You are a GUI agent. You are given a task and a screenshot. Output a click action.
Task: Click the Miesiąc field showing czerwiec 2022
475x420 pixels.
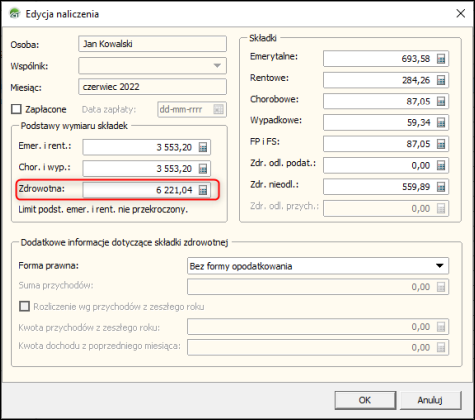(152, 87)
